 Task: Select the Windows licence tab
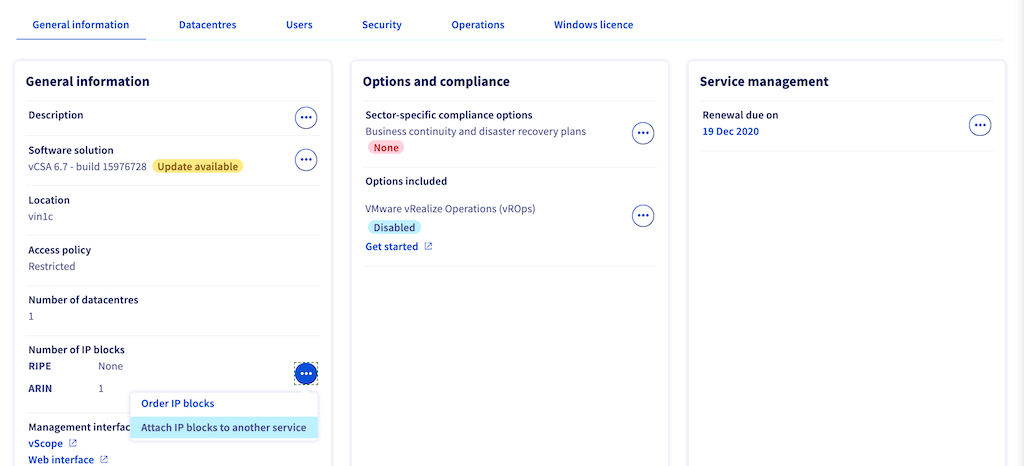click(594, 25)
